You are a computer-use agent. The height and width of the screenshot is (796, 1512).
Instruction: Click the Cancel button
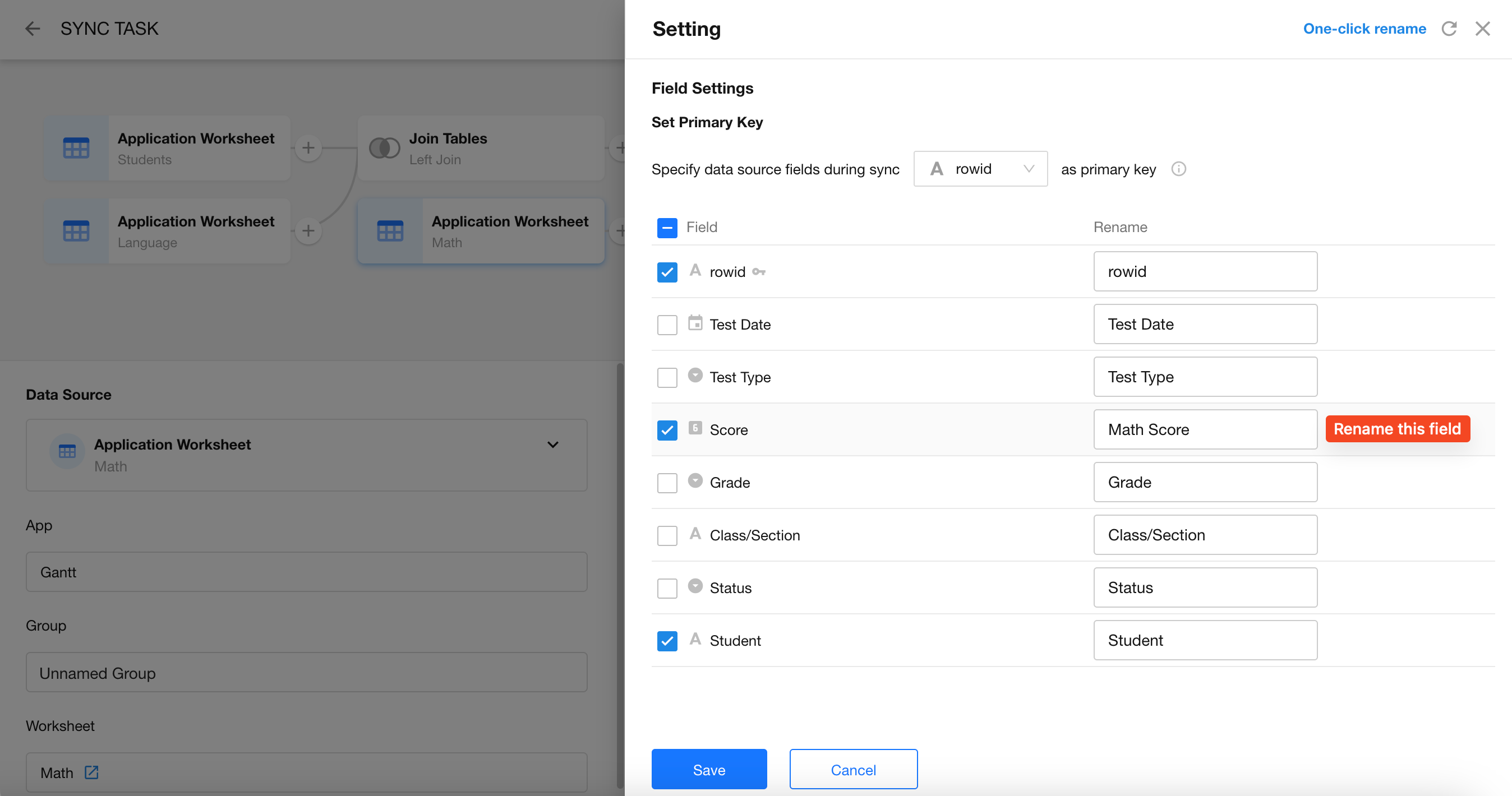coord(853,769)
